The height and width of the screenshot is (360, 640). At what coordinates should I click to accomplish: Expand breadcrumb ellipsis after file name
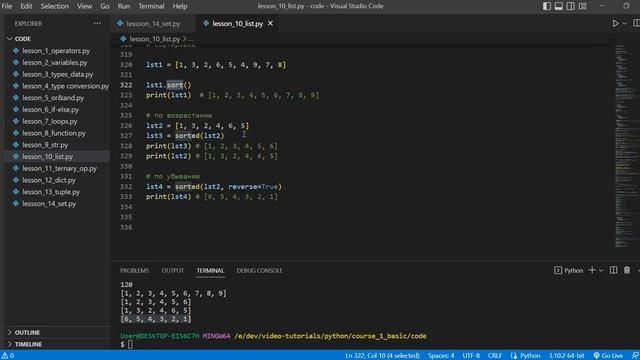191,39
